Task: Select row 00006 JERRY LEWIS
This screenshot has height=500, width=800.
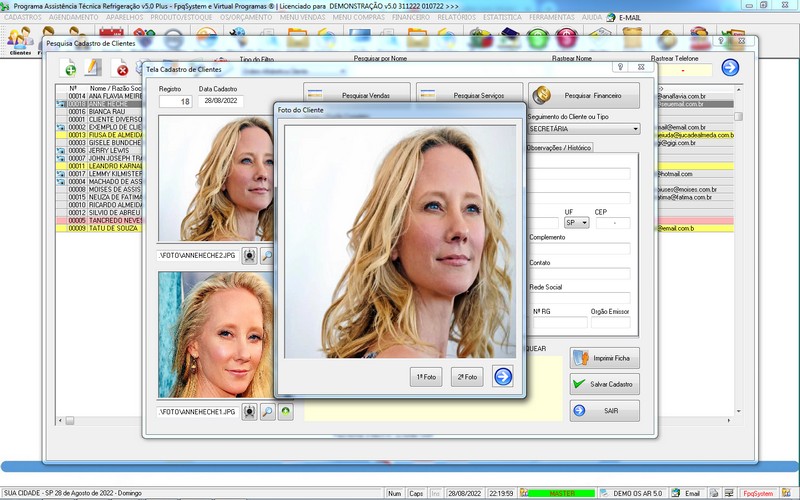Action: coord(99,151)
